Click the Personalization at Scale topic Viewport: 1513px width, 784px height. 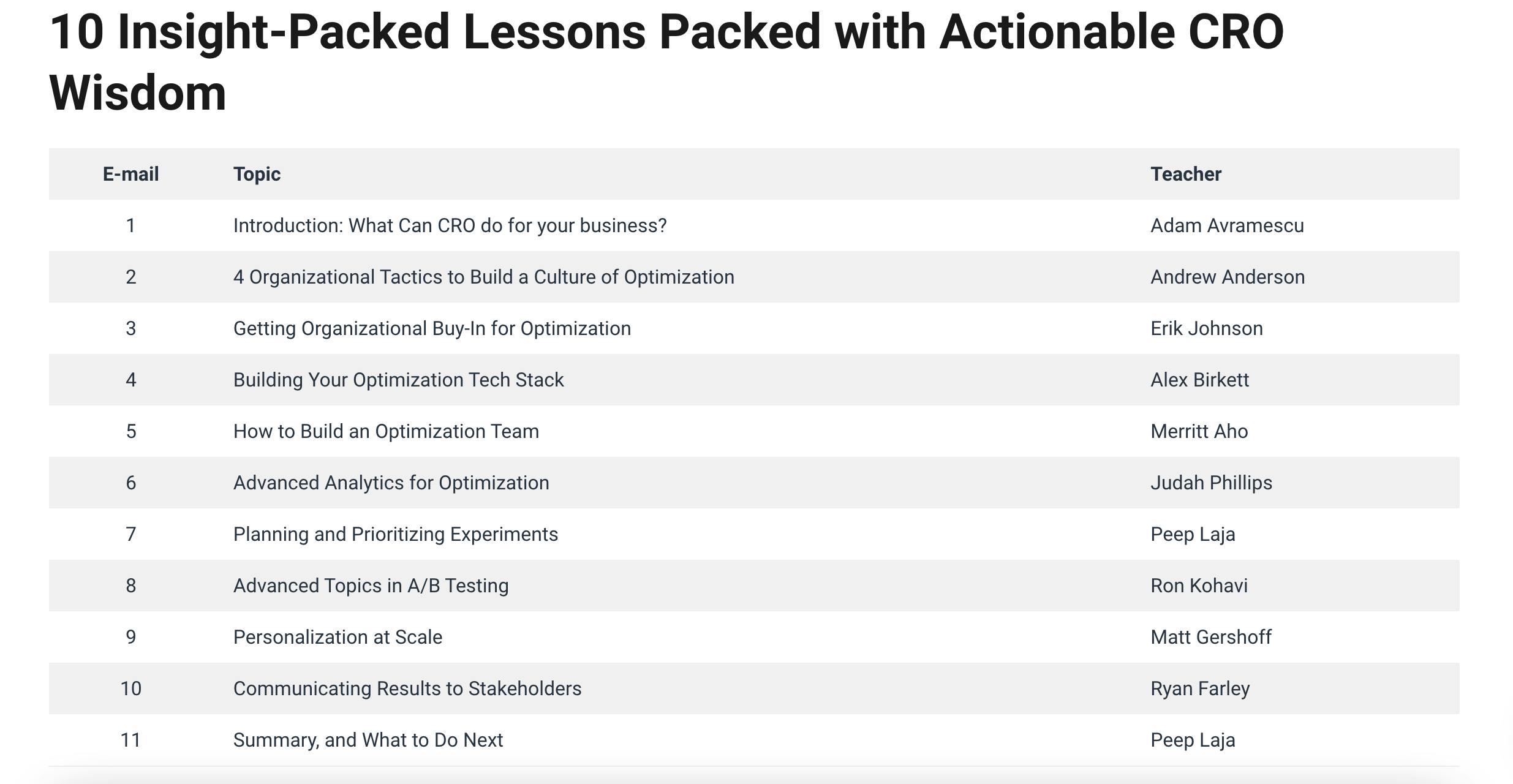click(x=338, y=637)
